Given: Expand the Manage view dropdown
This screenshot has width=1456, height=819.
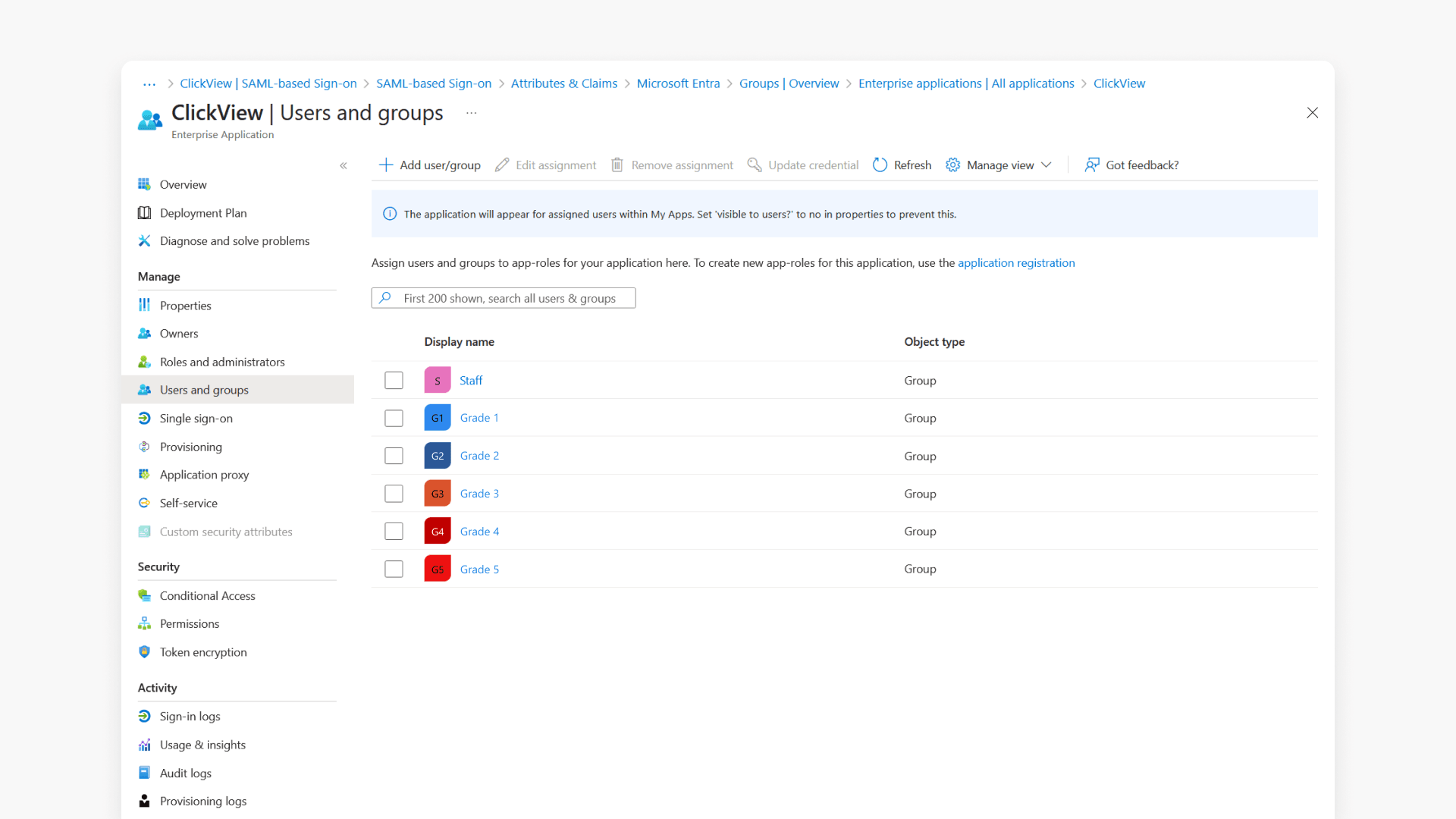Looking at the screenshot, I should click(1046, 165).
